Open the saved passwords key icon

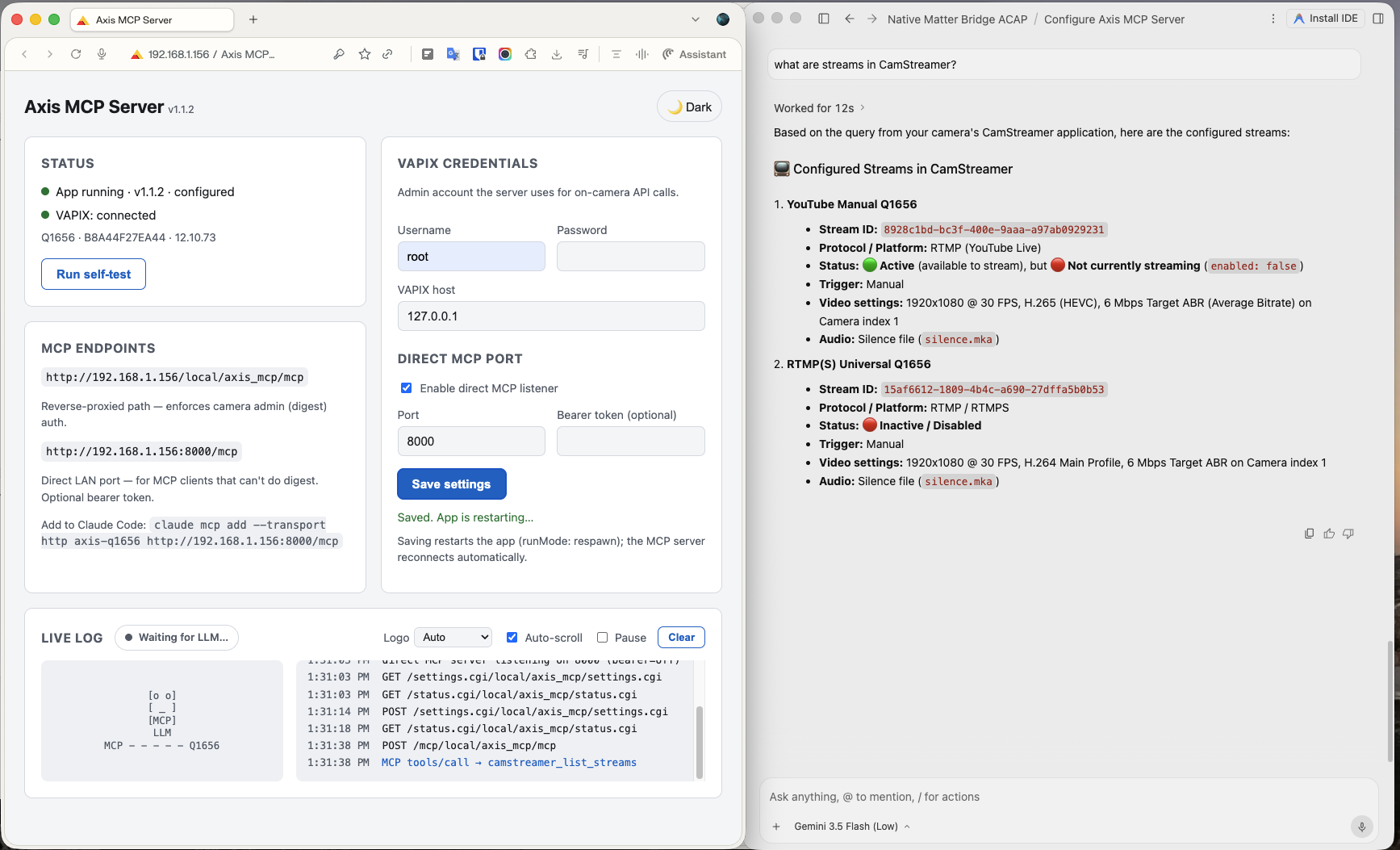(x=339, y=54)
